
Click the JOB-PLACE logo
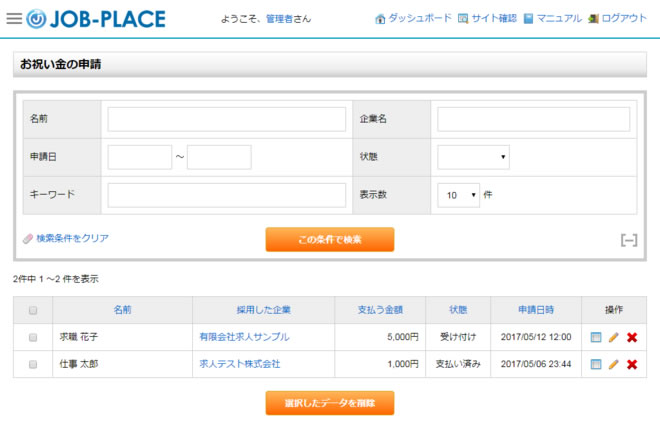click(x=96, y=18)
